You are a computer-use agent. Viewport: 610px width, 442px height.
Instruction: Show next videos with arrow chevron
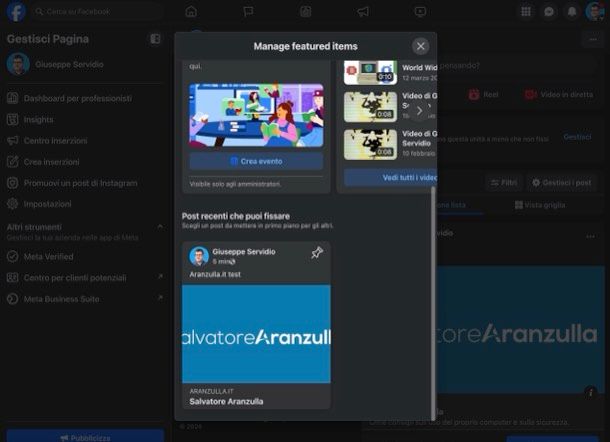419,111
